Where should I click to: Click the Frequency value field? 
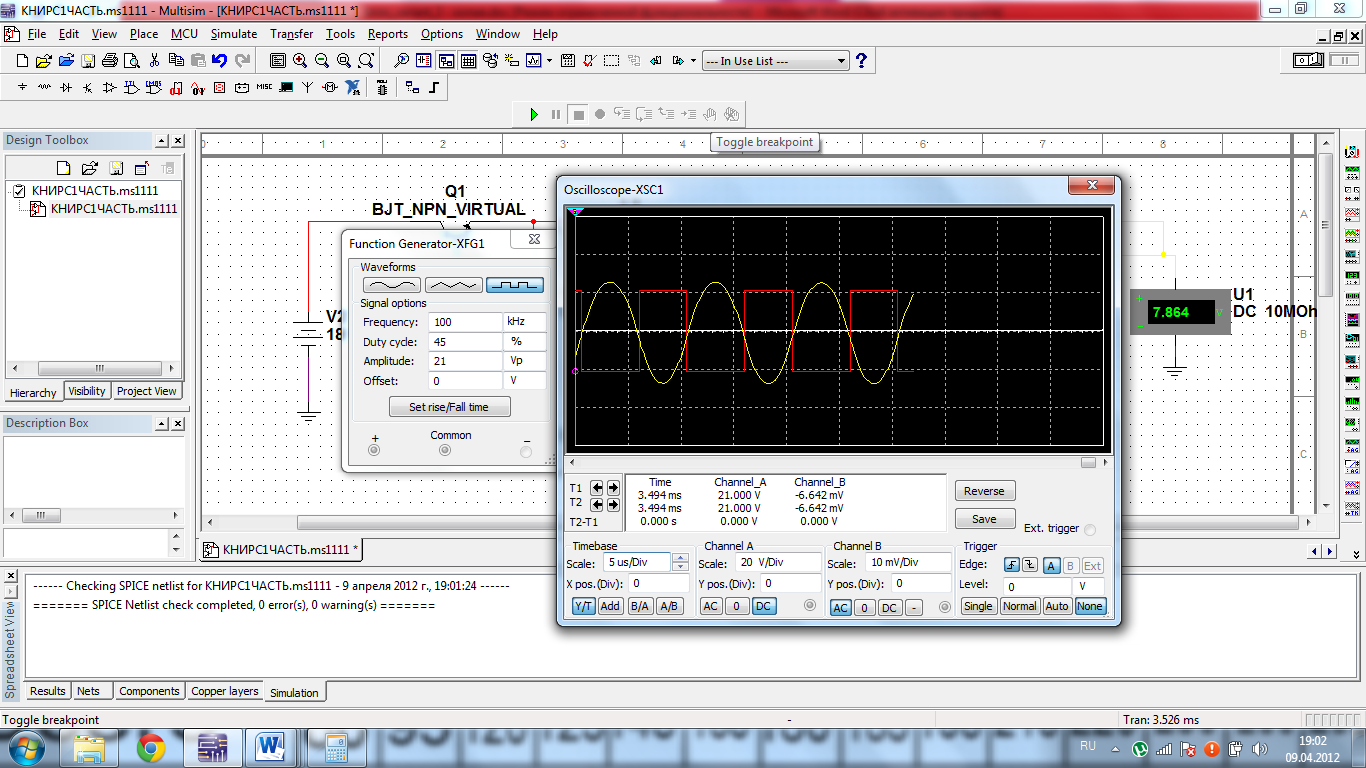tap(465, 322)
